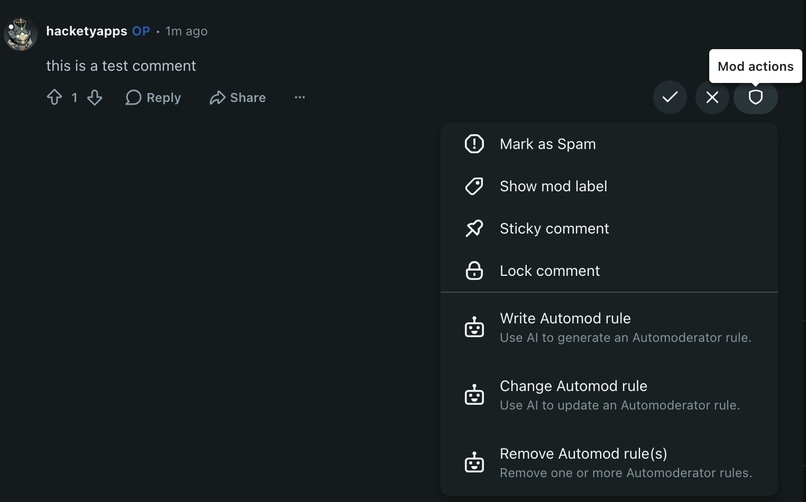Click the Mark as Spam exclamation icon
The width and height of the screenshot is (806, 502).
[474, 144]
